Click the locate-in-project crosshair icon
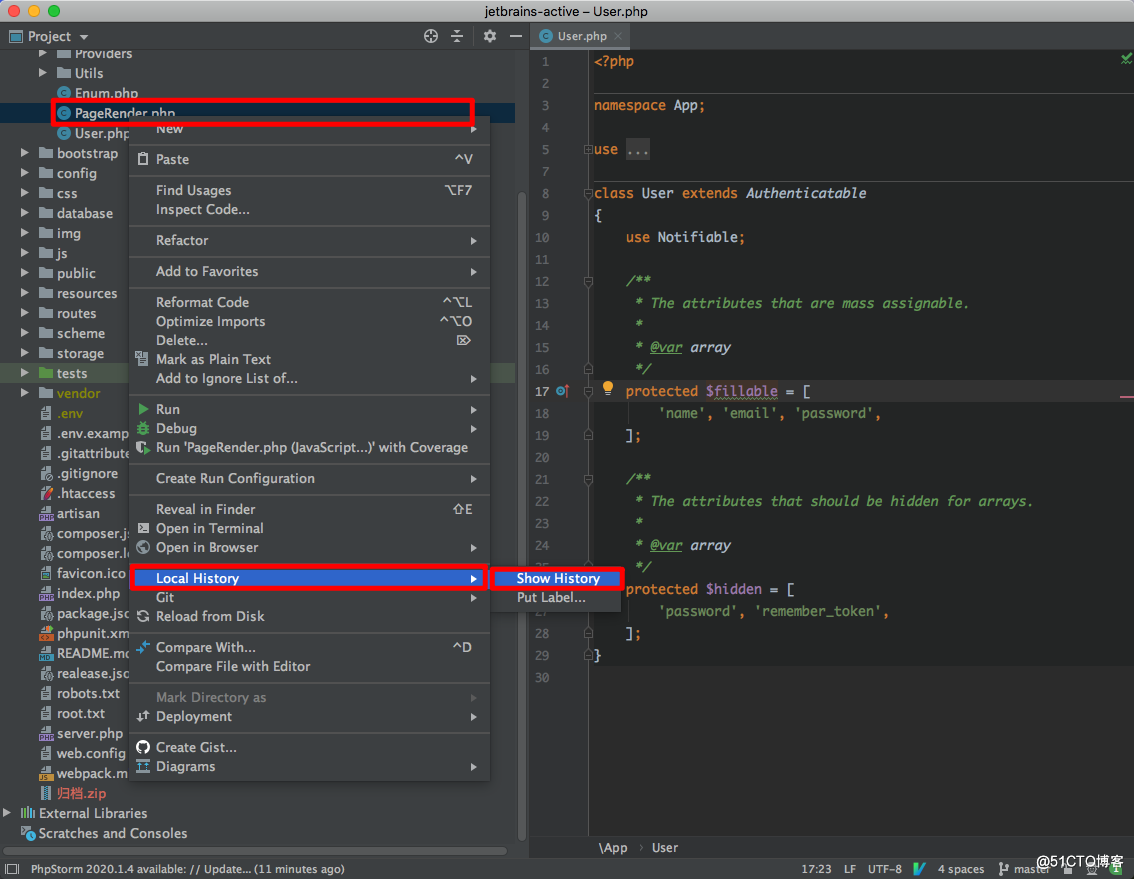 click(x=431, y=36)
